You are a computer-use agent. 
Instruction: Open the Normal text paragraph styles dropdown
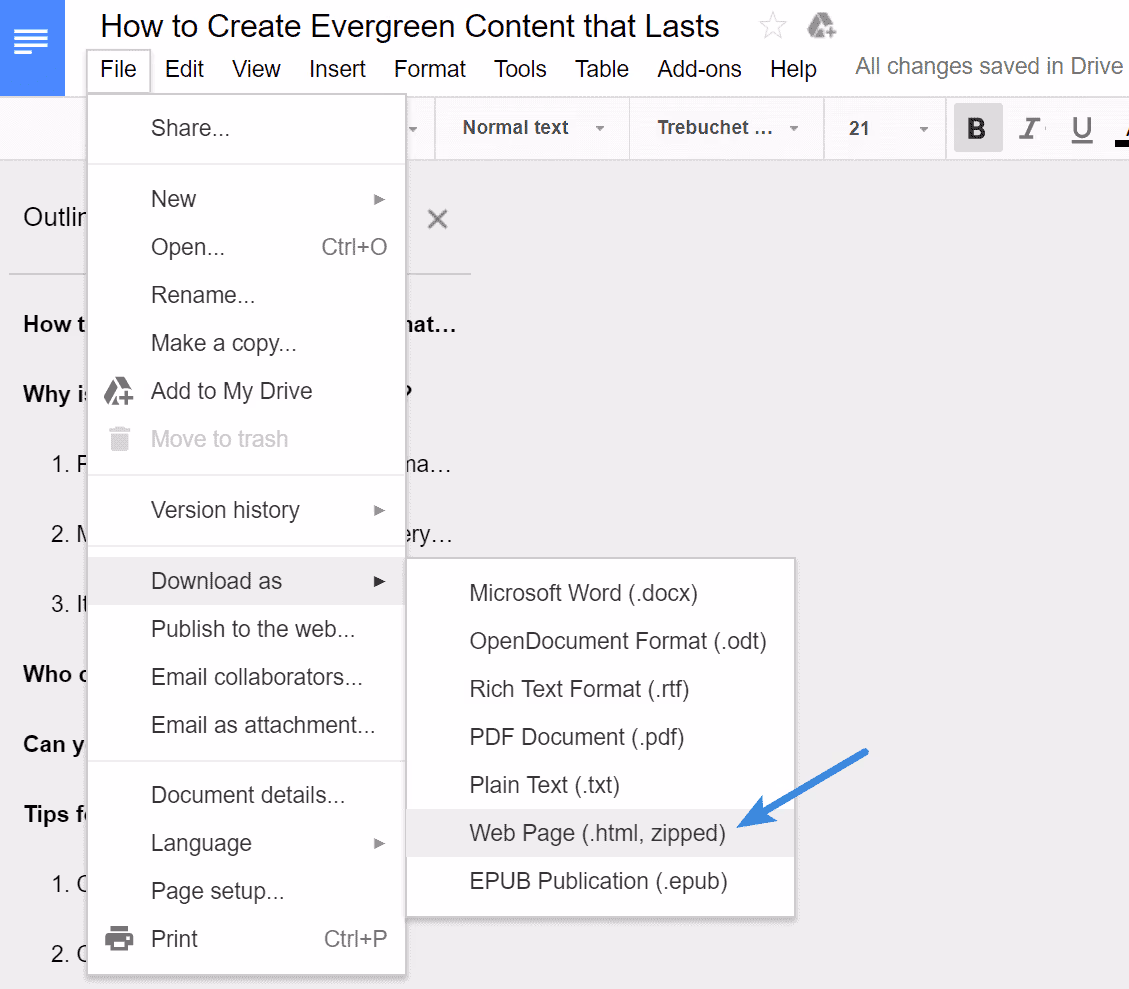(531, 128)
